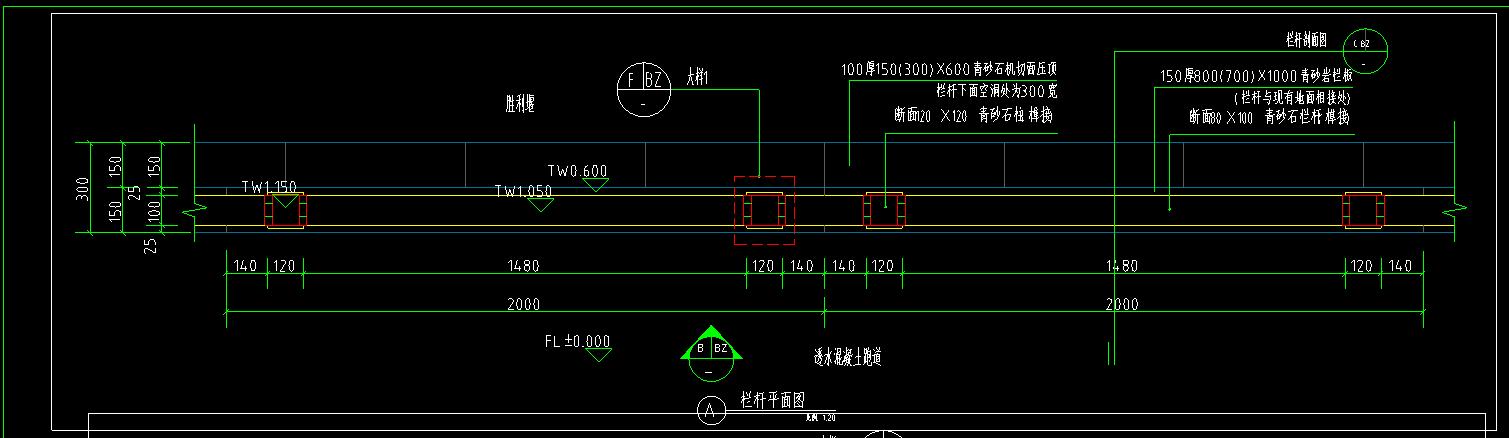Select the scale text under drawing title
The height and width of the screenshot is (438, 1509).
(820, 416)
